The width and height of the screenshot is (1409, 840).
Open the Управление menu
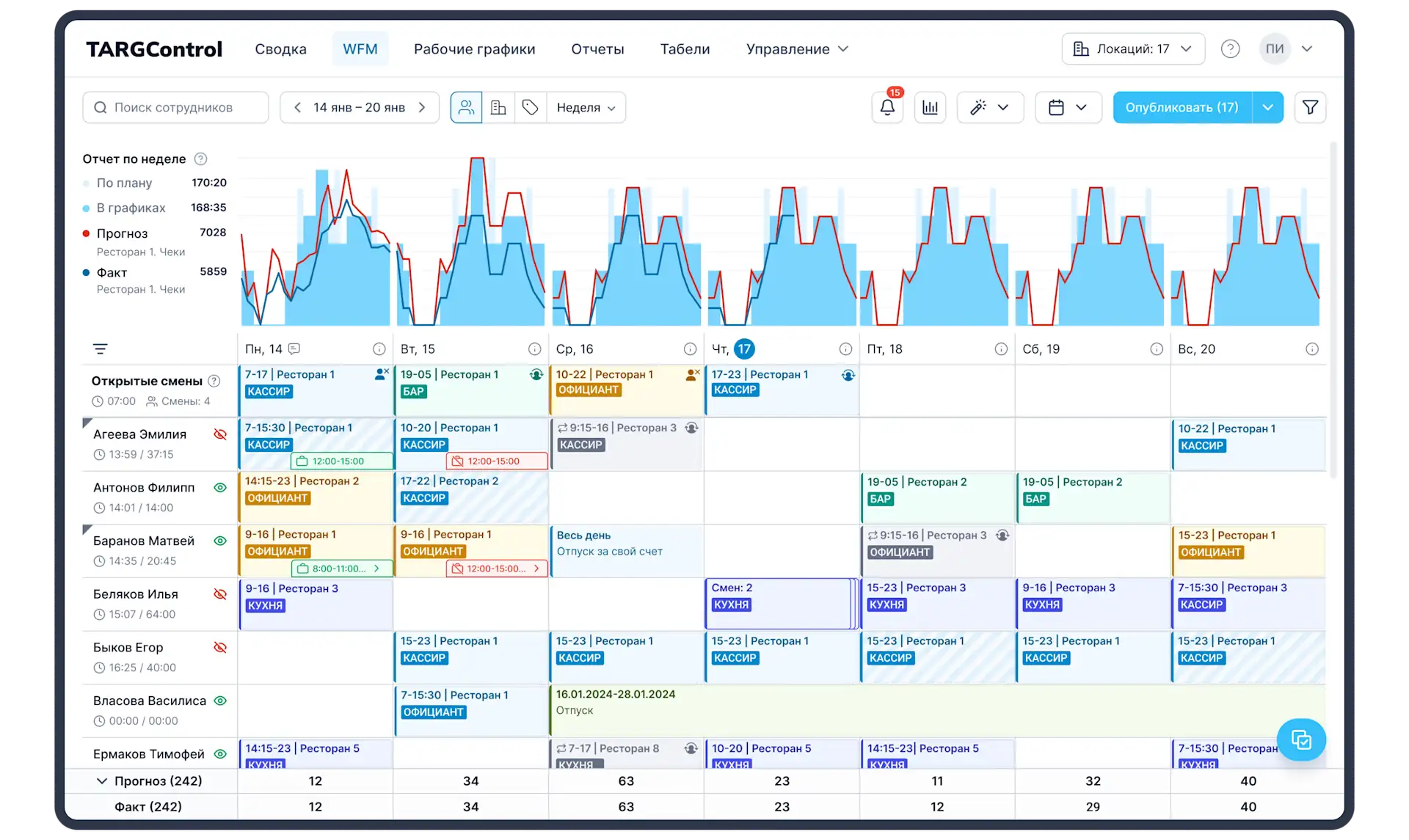point(797,49)
